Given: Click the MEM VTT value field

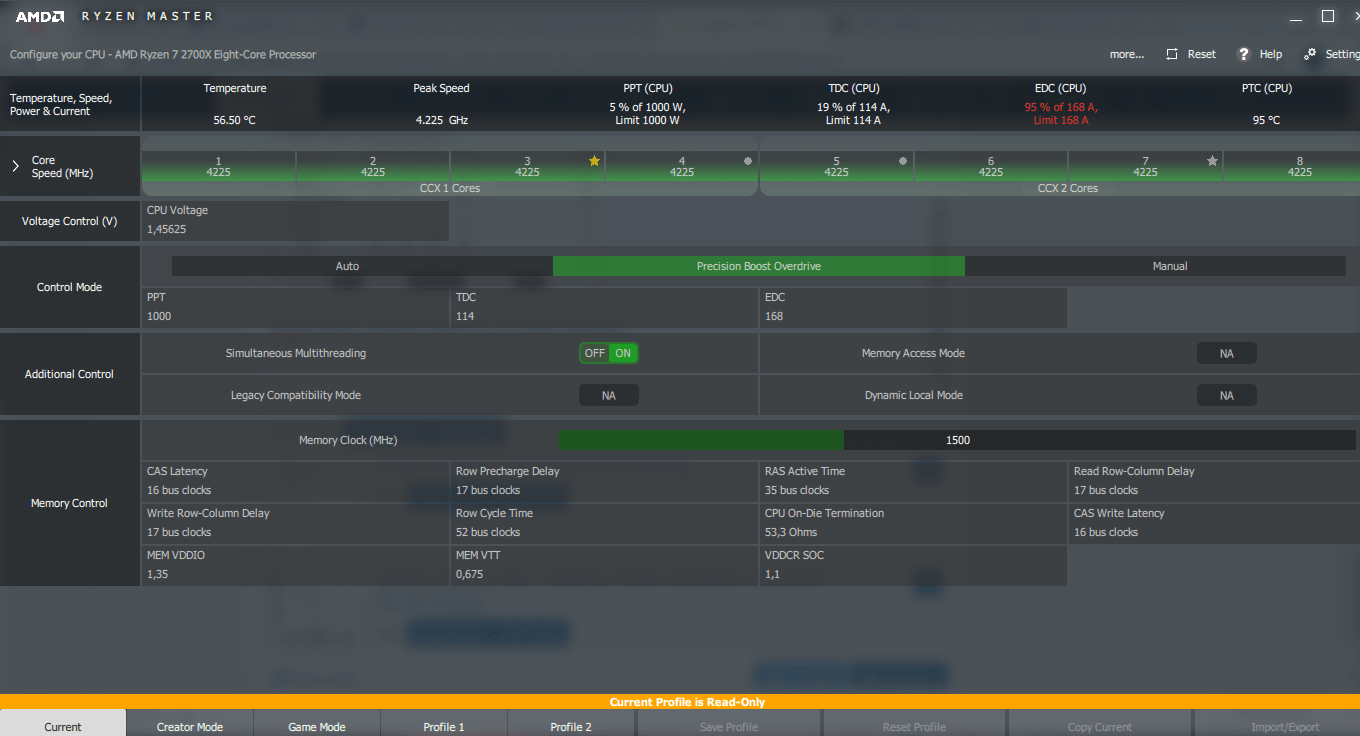Looking at the screenshot, I should (x=604, y=565).
